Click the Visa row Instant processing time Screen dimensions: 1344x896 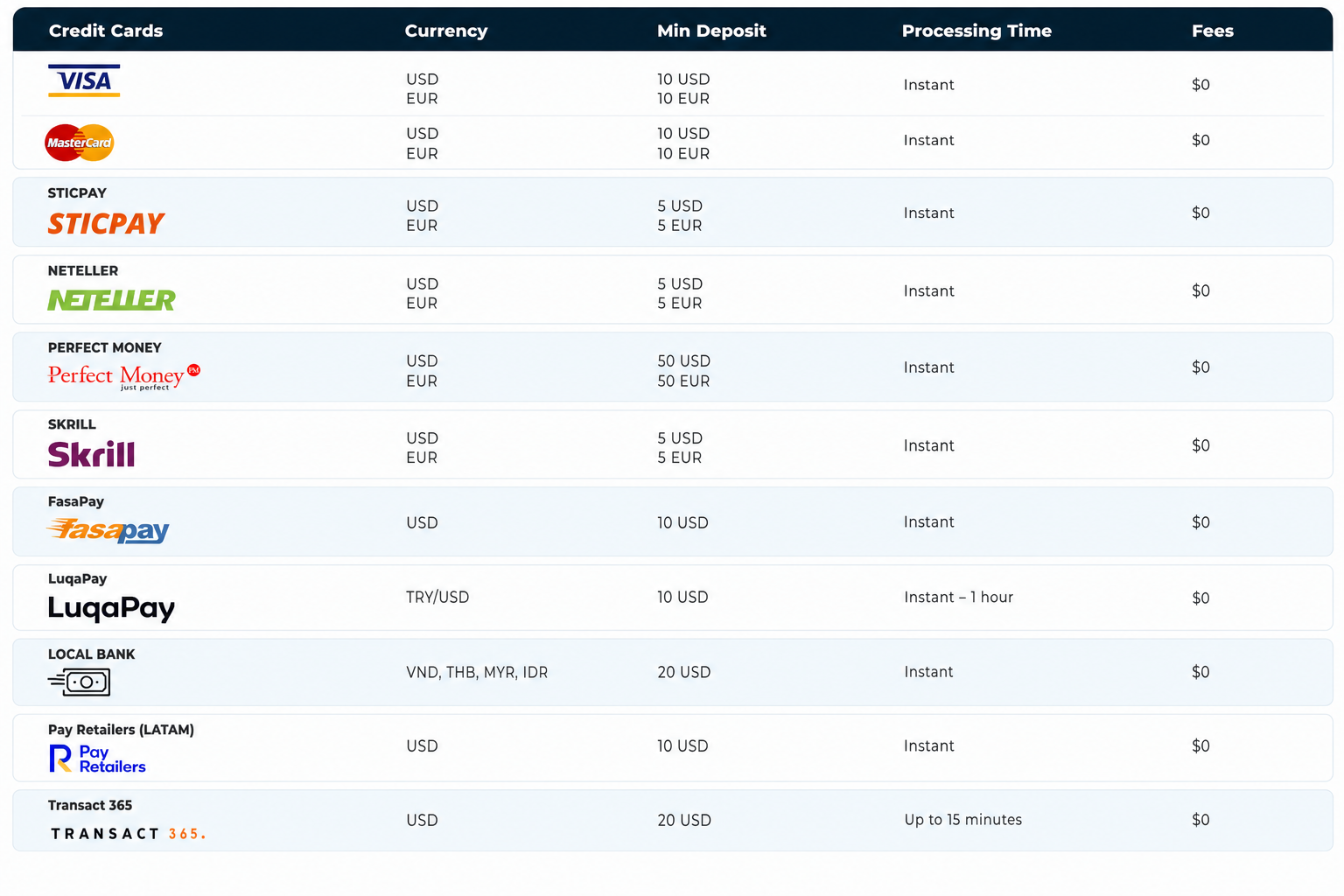[928, 85]
